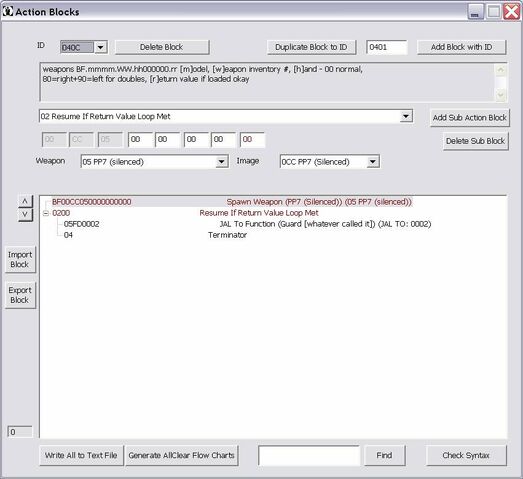Click the description box scroll up arrow
Viewport: 523px width, 479px height.
coord(501,69)
